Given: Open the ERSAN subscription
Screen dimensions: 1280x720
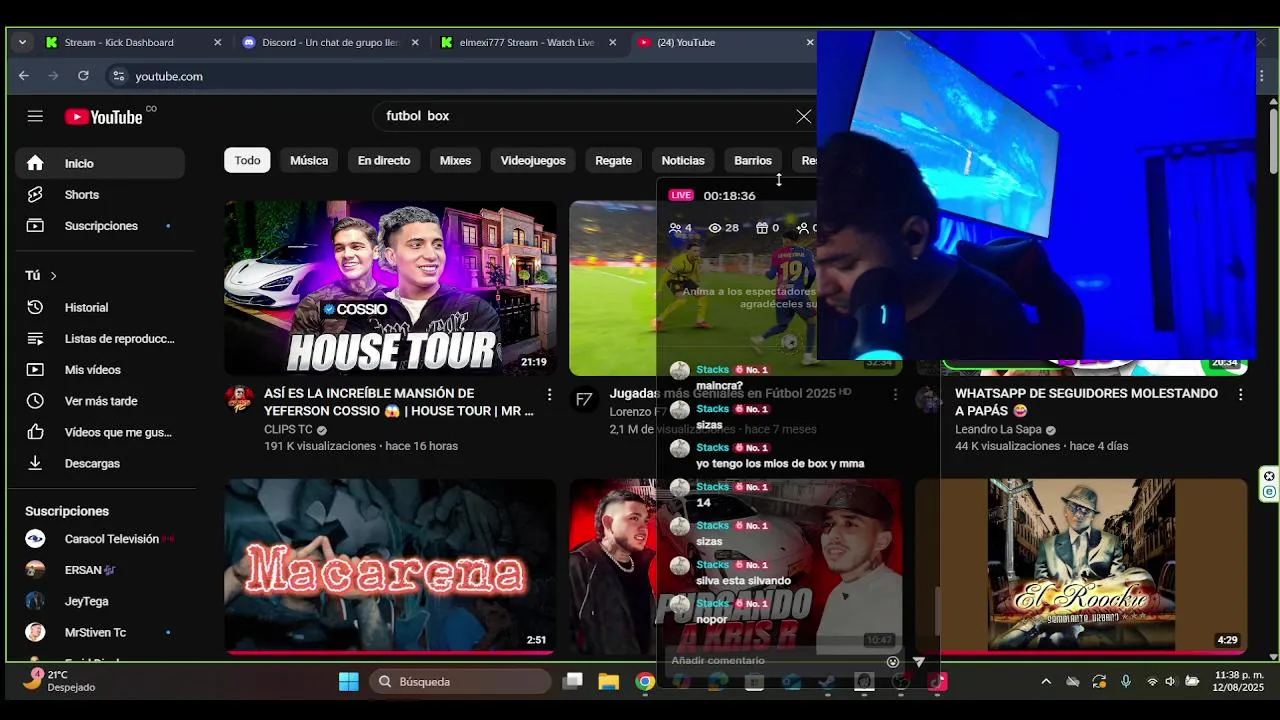Looking at the screenshot, I should point(100,570).
